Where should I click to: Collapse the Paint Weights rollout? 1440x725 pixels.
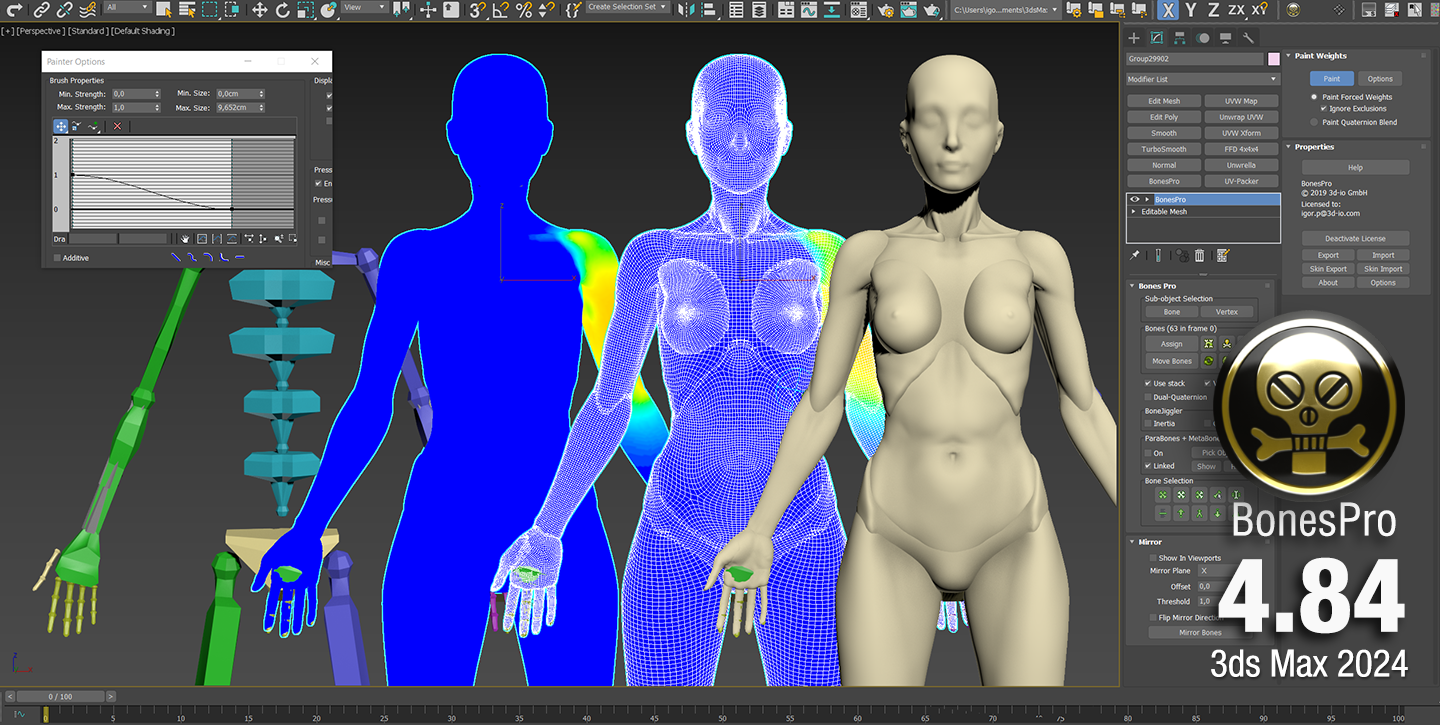coord(1289,56)
